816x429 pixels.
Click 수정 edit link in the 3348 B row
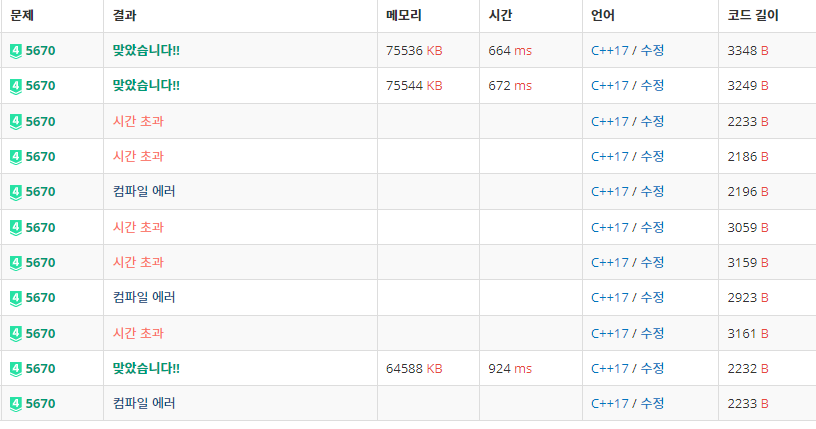[652, 51]
